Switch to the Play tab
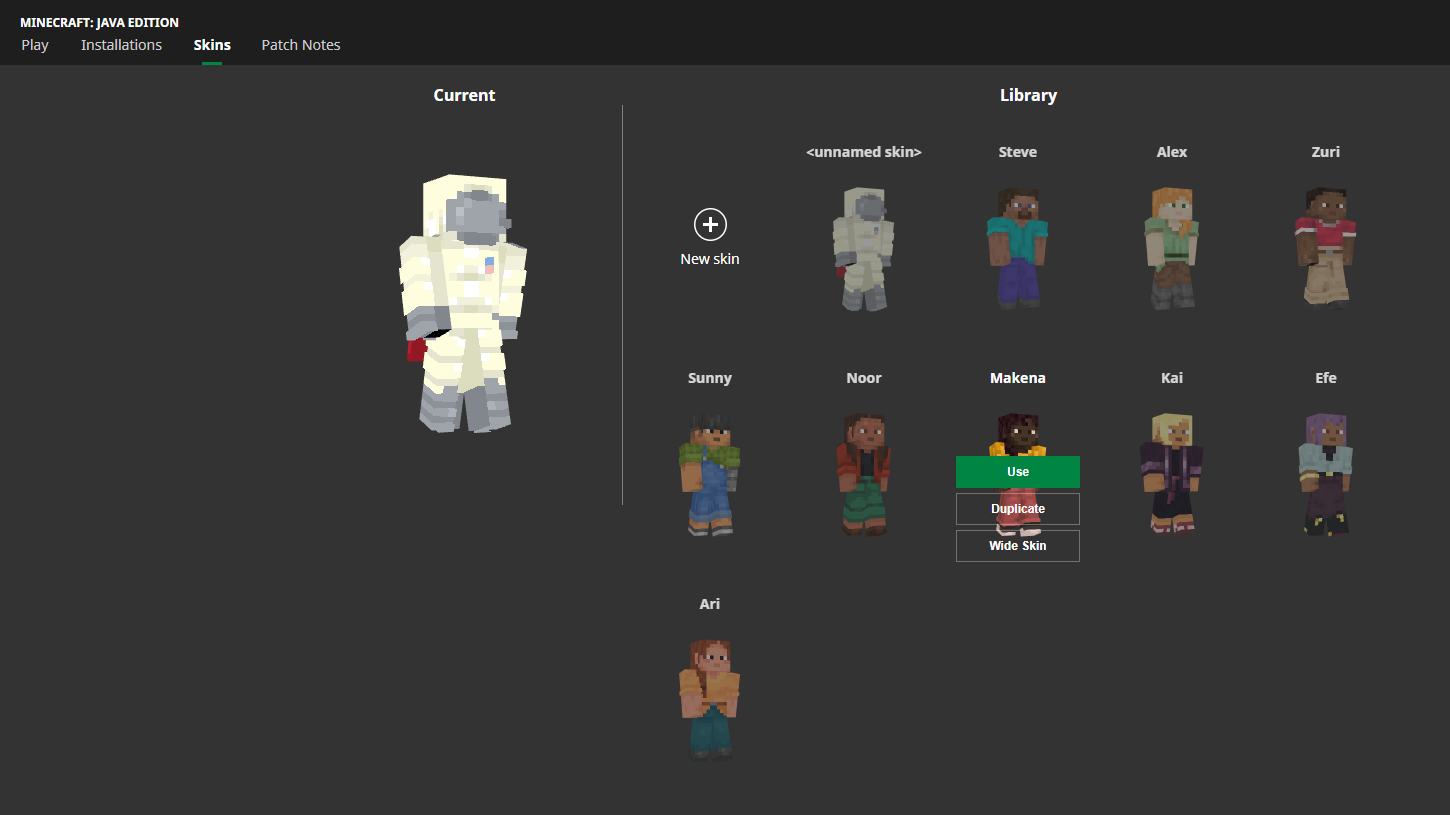The image size is (1450, 815). point(35,44)
